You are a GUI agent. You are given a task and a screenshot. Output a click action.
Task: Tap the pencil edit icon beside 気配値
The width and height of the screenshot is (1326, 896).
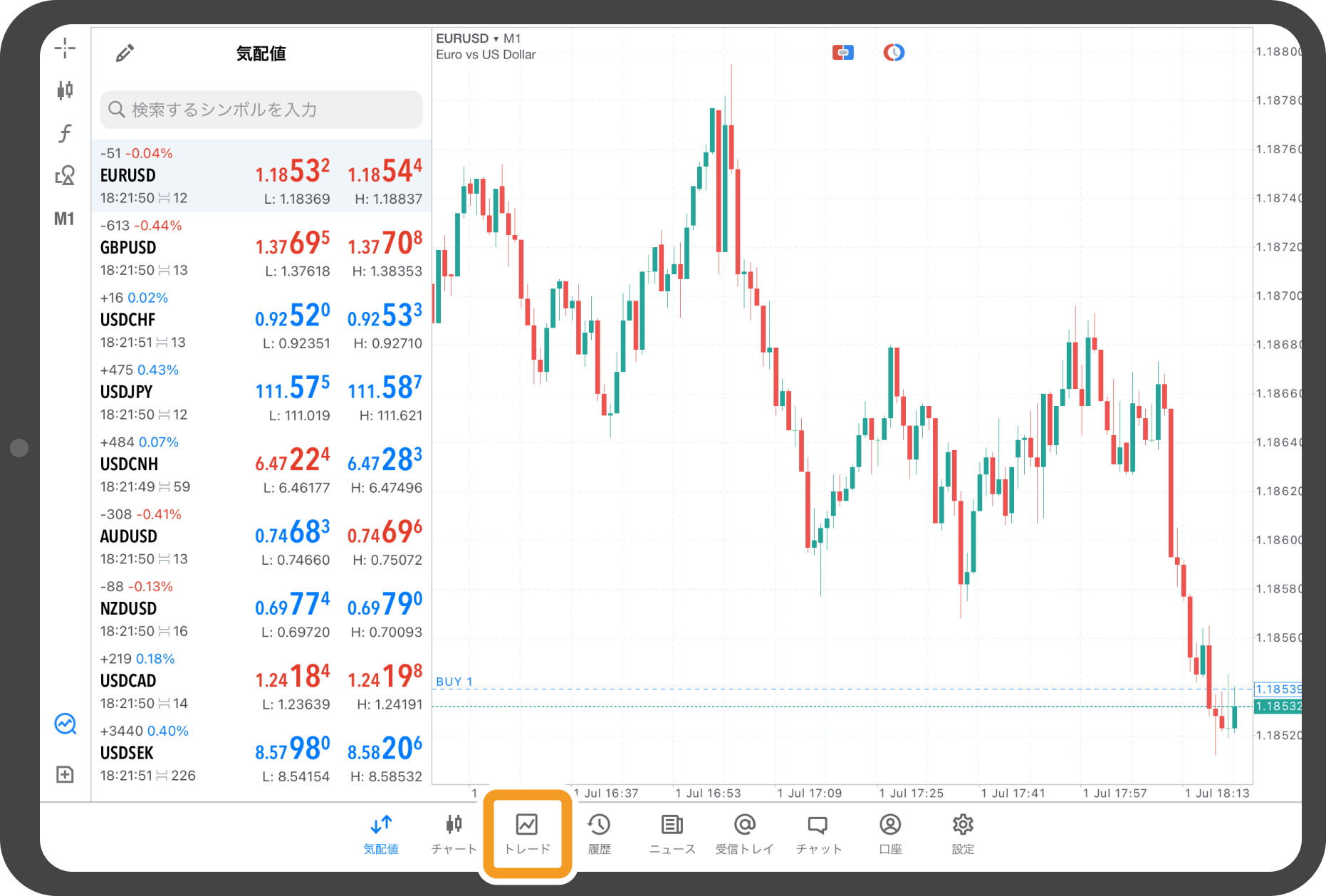coord(125,53)
